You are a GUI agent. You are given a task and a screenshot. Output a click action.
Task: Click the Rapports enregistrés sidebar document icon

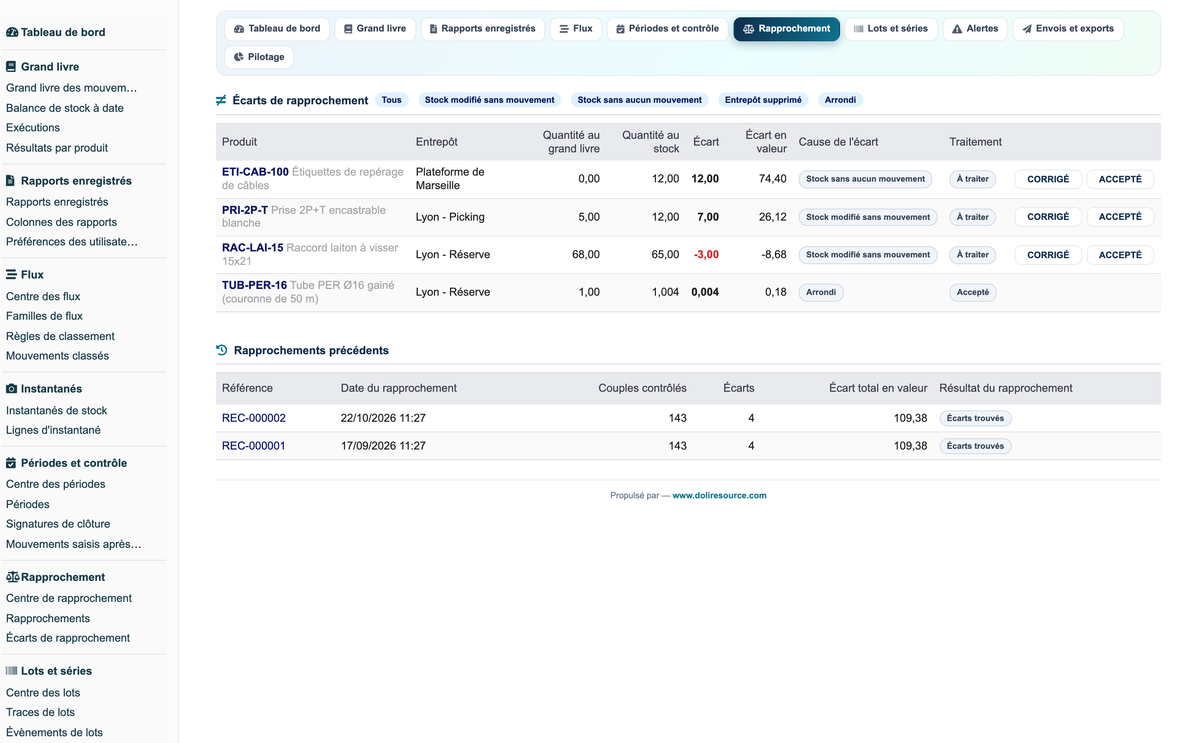[x=11, y=181]
